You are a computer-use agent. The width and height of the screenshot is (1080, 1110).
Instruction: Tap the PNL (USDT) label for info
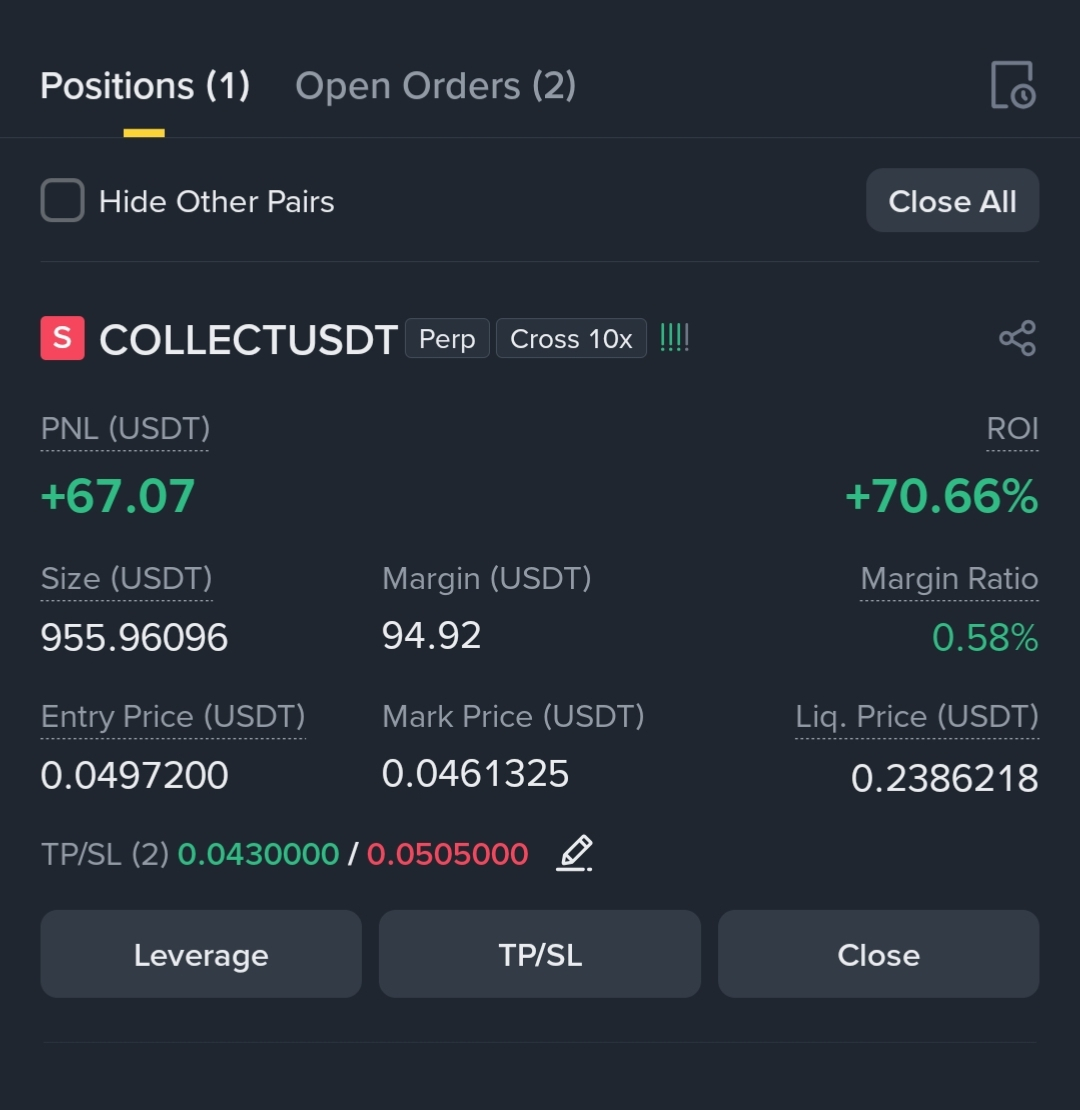[125, 429]
